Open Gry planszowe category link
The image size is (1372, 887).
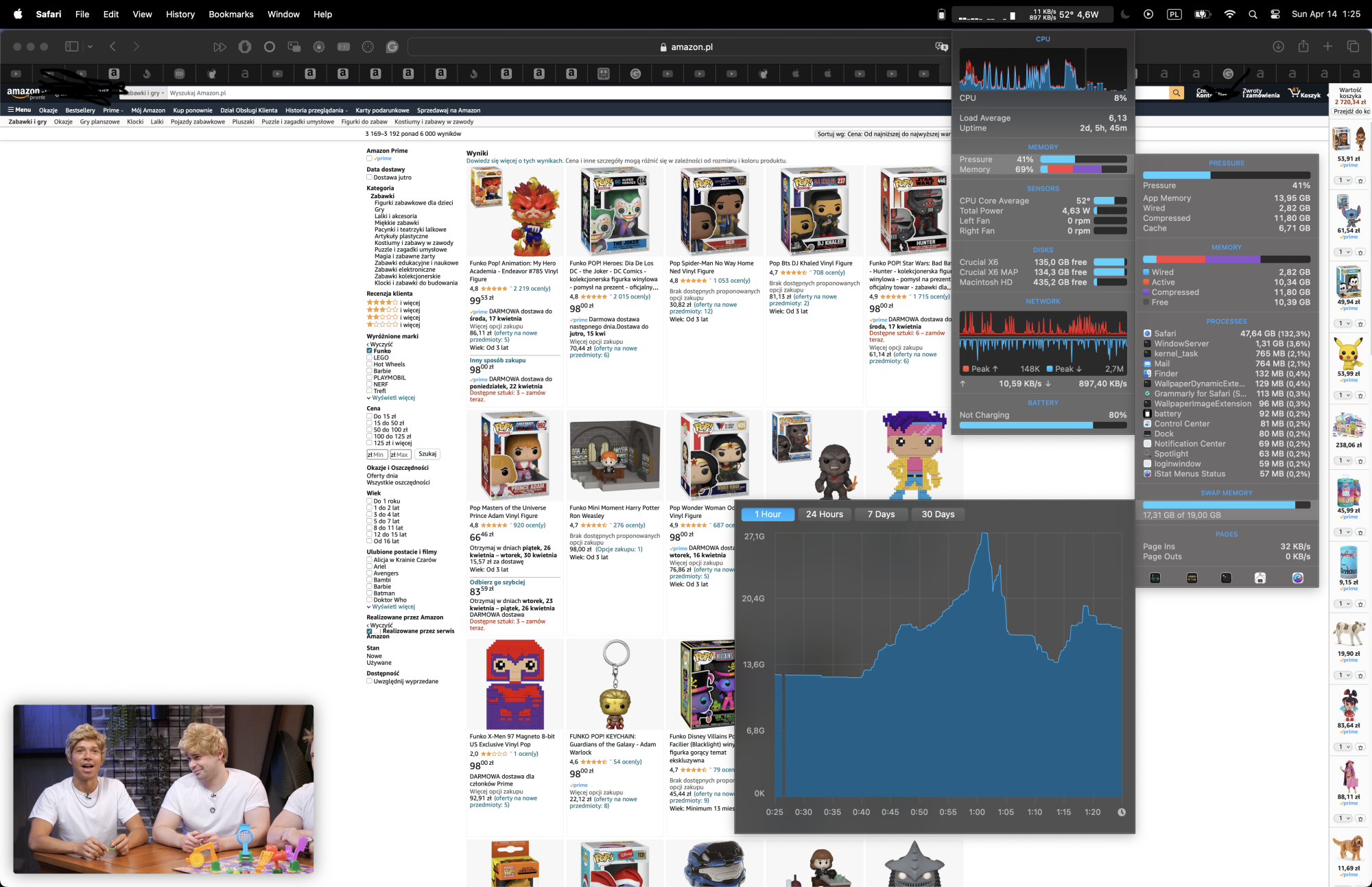click(99, 122)
